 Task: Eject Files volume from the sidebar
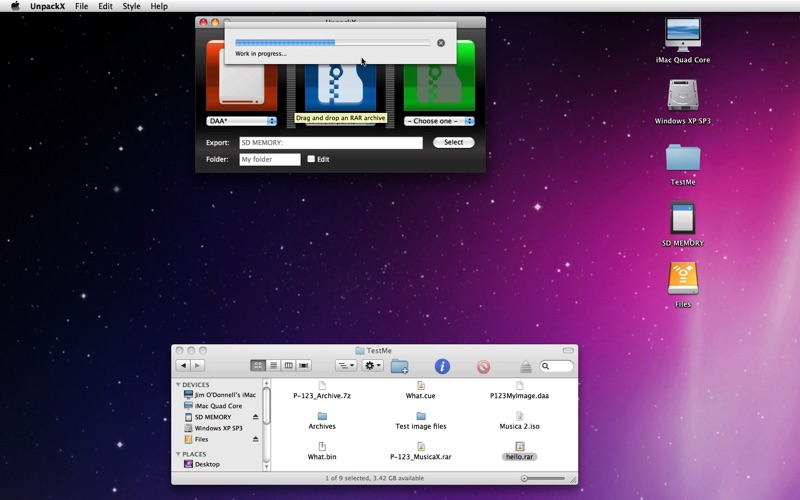point(255,439)
